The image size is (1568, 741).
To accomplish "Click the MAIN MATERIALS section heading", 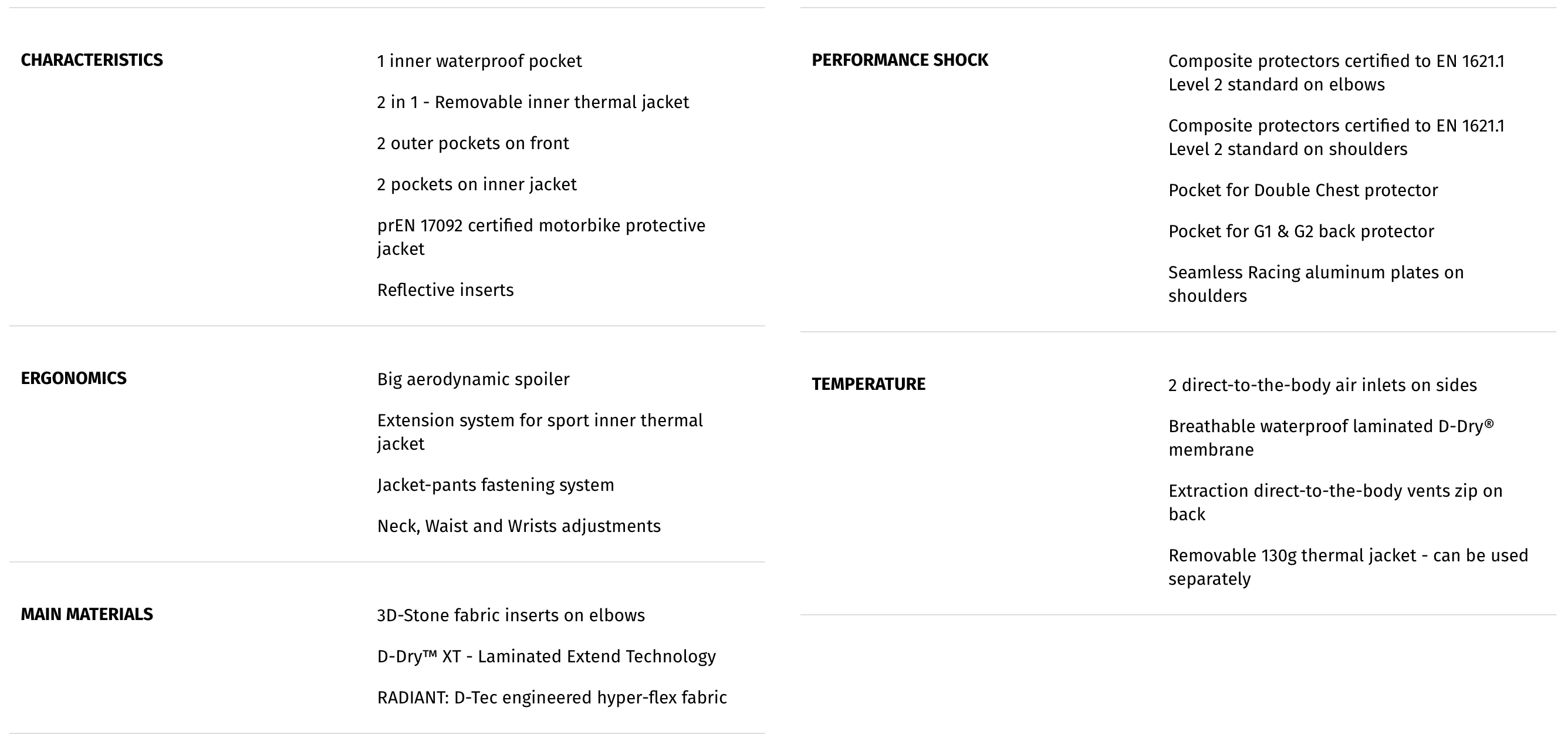I will pos(87,614).
